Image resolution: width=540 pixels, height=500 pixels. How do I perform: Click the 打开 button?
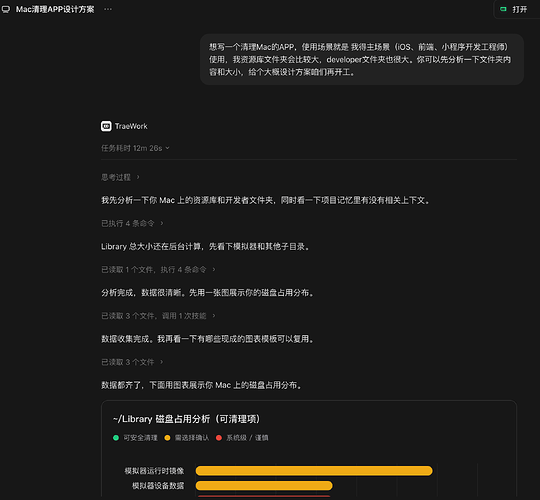click(x=516, y=9)
